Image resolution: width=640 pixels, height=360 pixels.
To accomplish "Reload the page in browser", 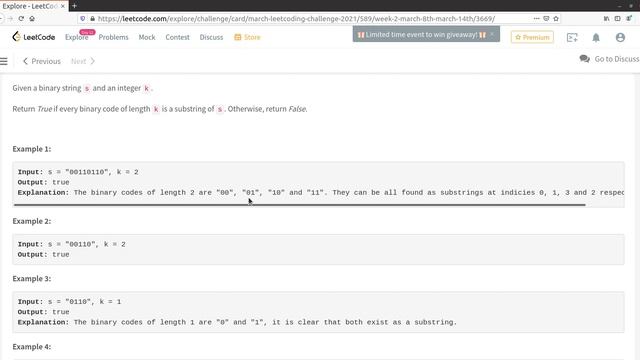I will tap(21, 18).
